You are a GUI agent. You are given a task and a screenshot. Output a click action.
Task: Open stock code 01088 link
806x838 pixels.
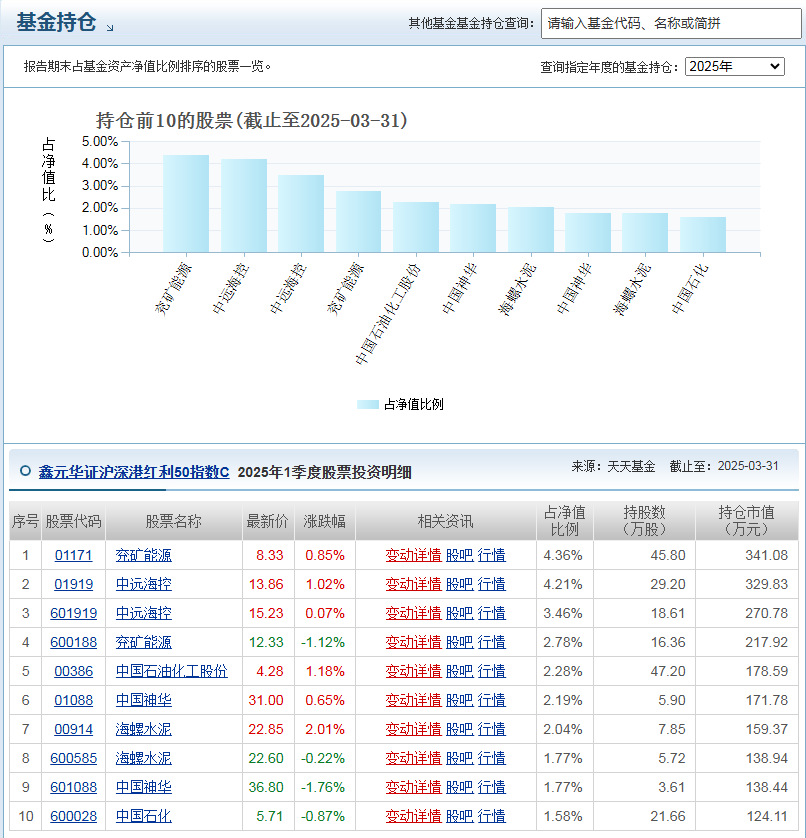click(74, 700)
